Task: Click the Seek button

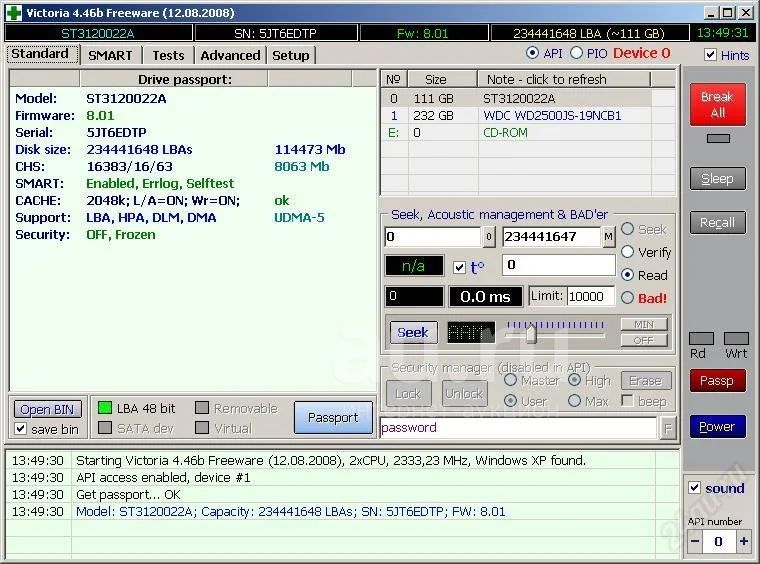Action: [x=413, y=332]
